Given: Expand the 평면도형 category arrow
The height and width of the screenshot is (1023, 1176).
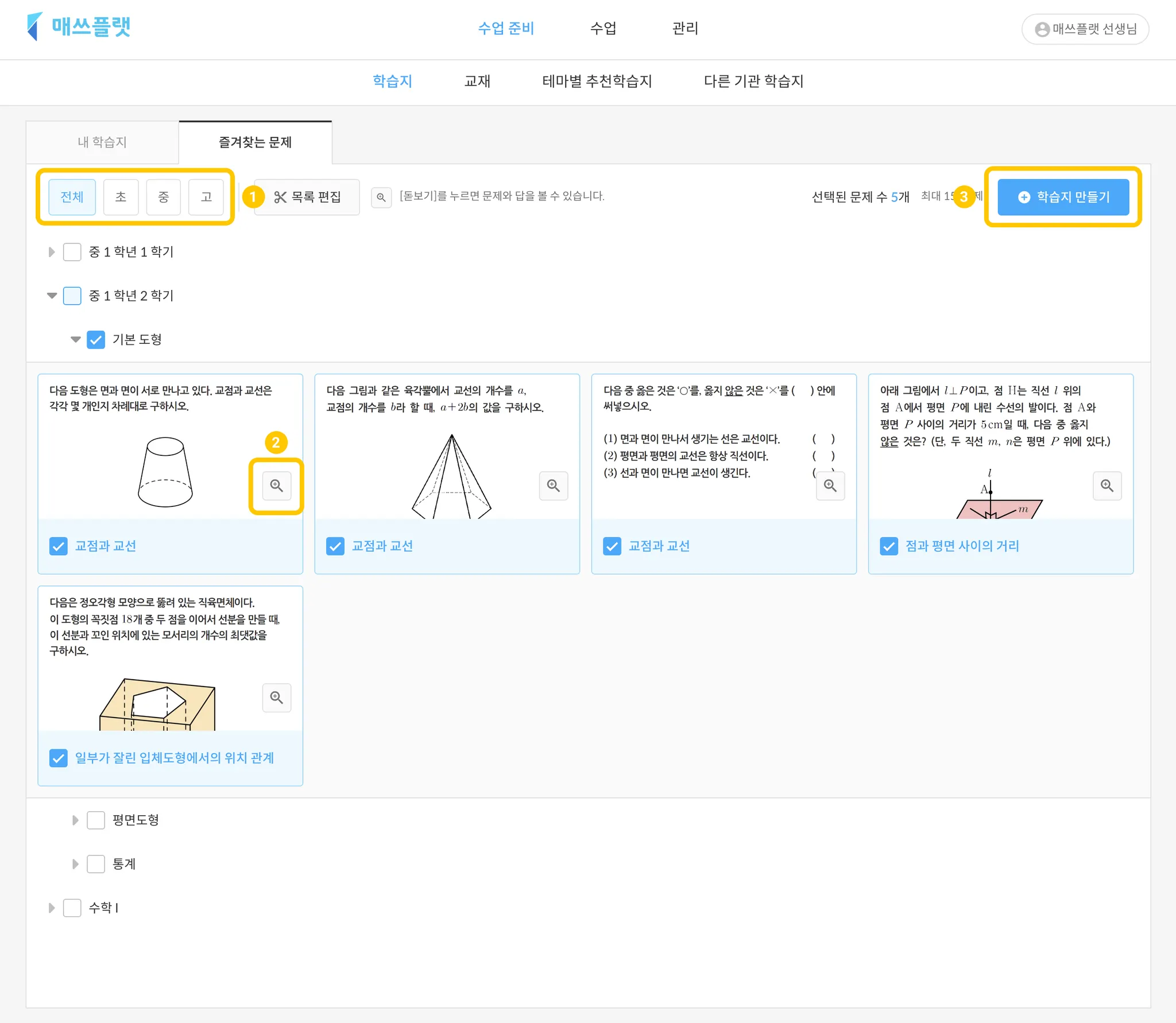Looking at the screenshot, I should click(75, 820).
